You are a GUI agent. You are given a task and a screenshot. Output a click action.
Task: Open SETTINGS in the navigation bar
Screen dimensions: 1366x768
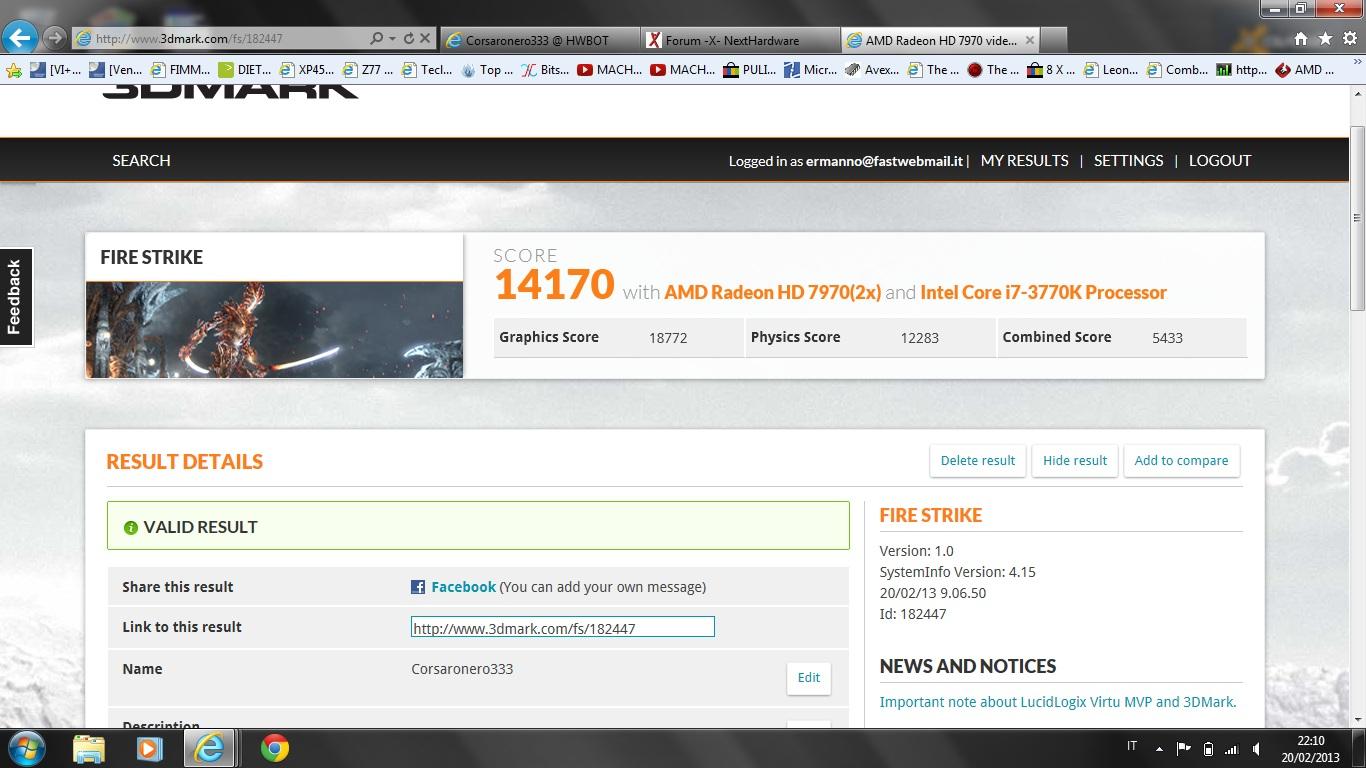[x=1128, y=160]
